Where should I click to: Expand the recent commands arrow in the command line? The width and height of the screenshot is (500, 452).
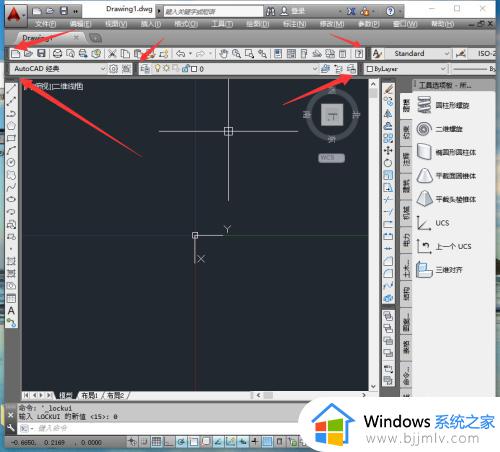32,428
